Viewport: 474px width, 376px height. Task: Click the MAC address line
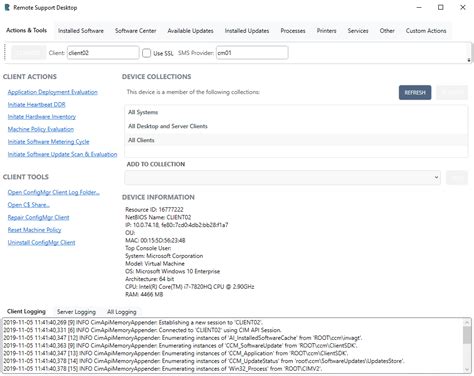coord(155,240)
